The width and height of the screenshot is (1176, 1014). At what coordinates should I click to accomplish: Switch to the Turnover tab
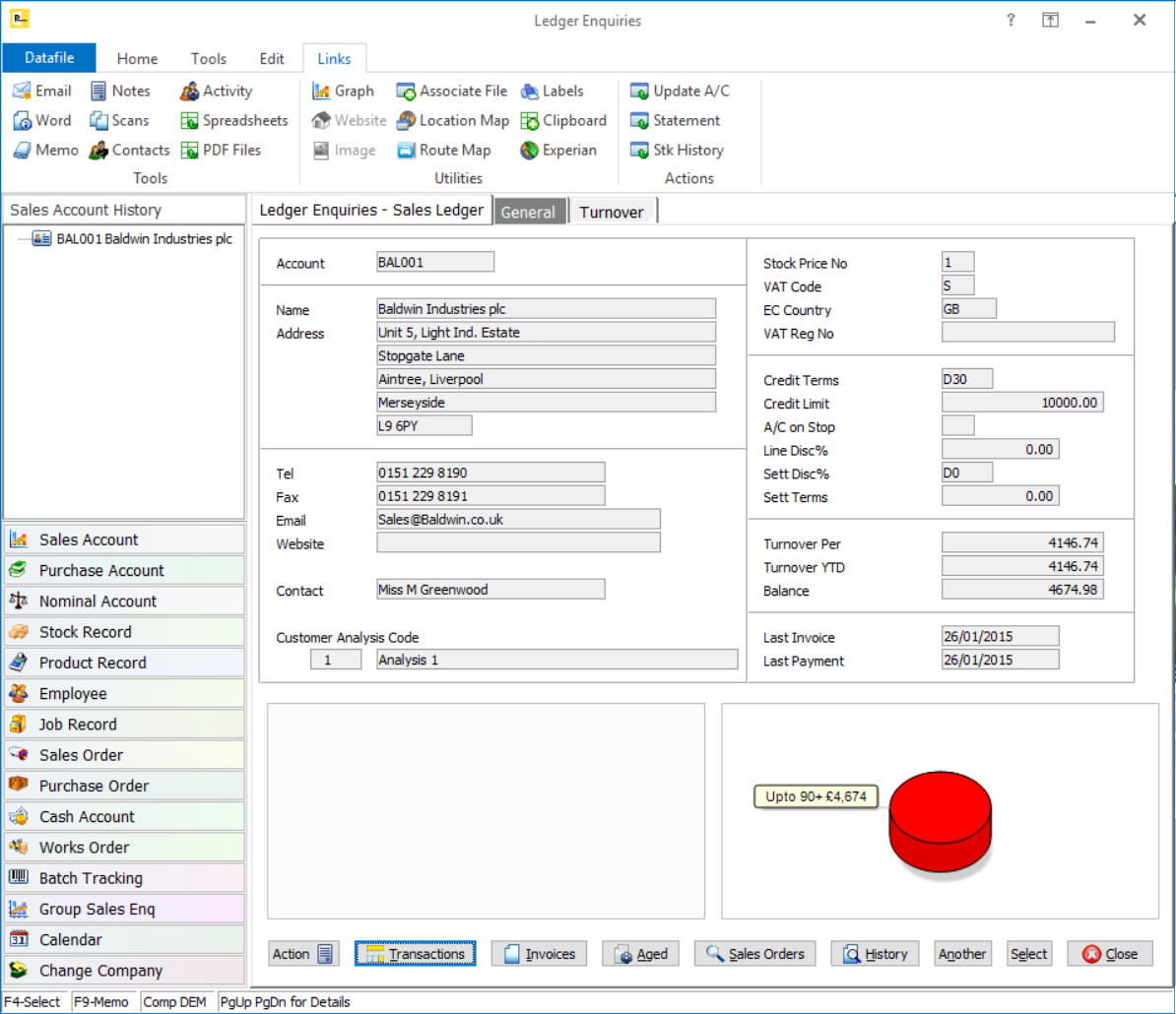(x=612, y=212)
